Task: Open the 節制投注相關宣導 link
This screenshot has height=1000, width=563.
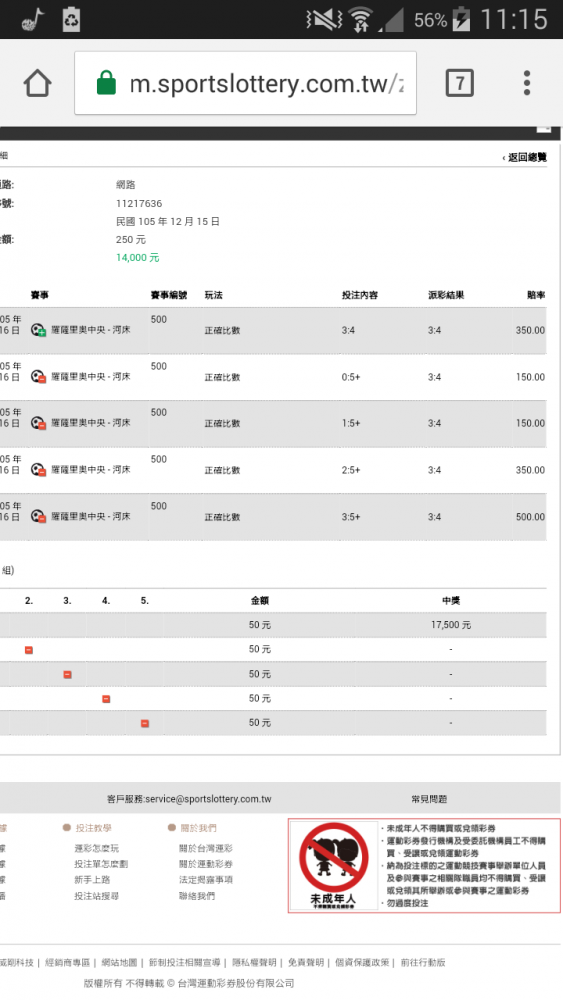Action: tap(185, 962)
